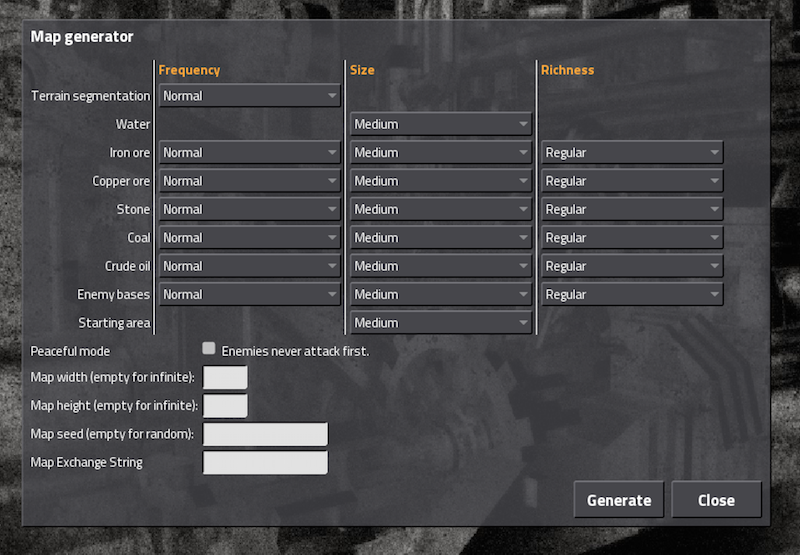This screenshot has width=800, height=555.
Task: Open Stone size dropdown
Action: (441, 209)
